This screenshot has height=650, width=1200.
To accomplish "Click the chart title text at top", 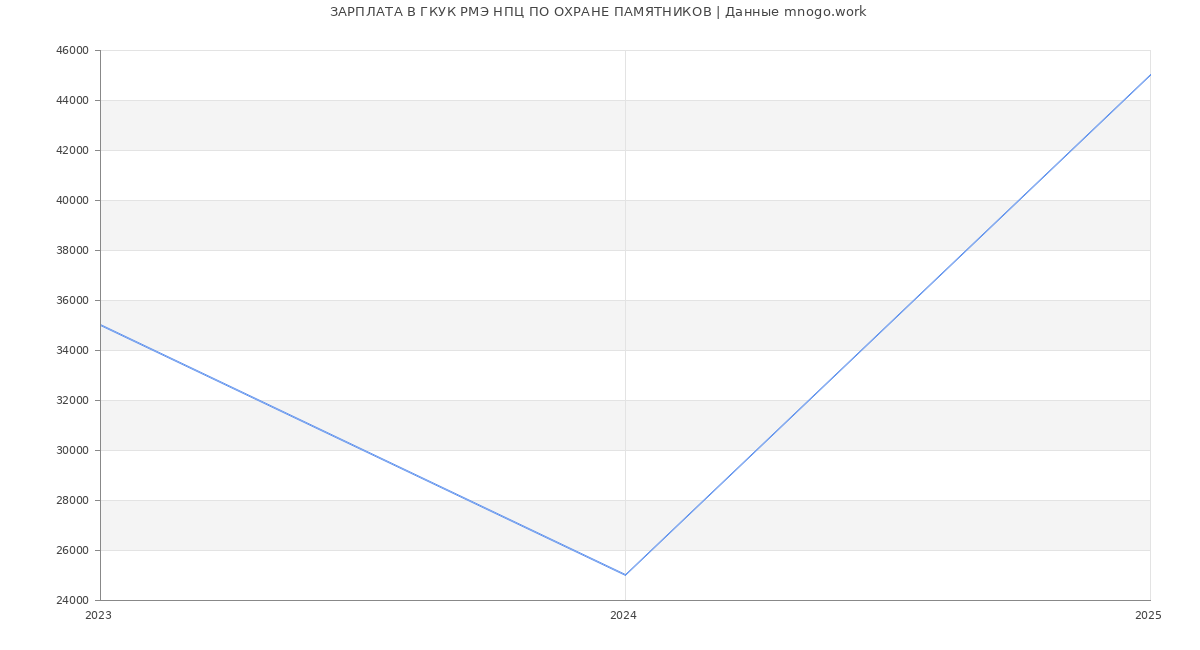I will point(598,12).
